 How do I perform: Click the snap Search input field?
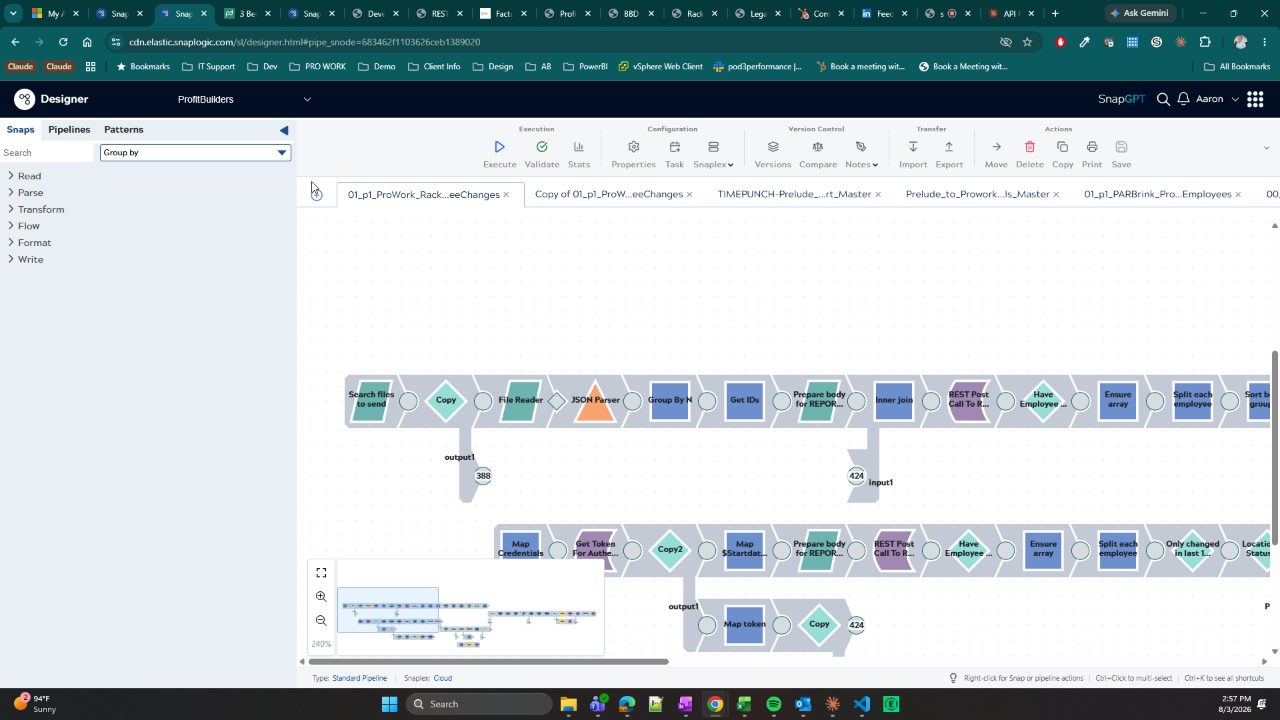(x=48, y=153)
